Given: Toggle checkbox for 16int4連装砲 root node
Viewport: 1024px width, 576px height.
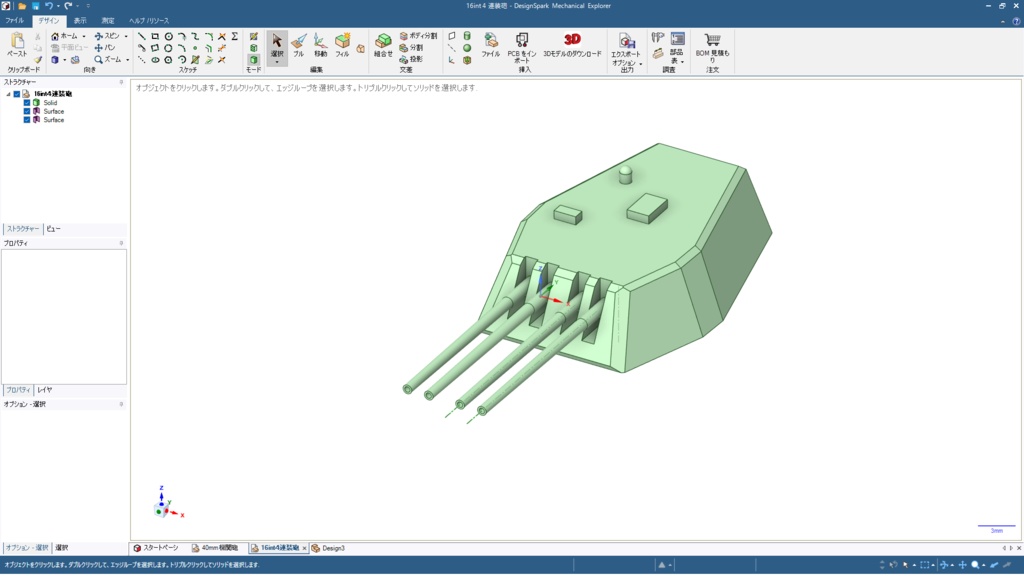Looking at the screenshot, I should coord(18,94).
